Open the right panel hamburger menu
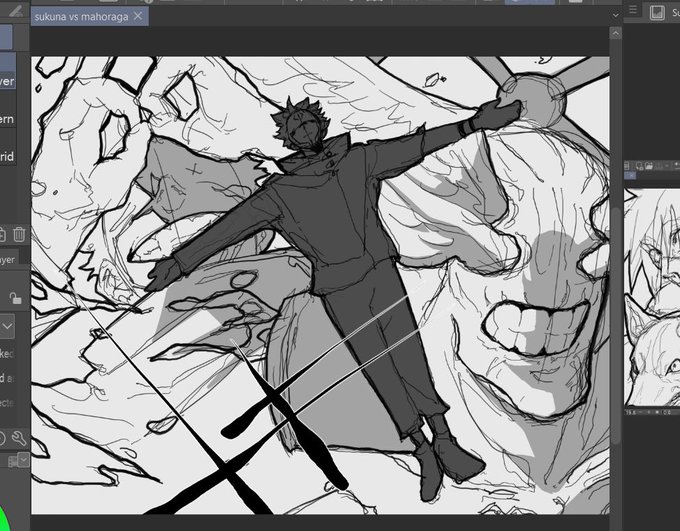This screenshot has height=531, width=680. pyautogui.click(x=633, y=10)
